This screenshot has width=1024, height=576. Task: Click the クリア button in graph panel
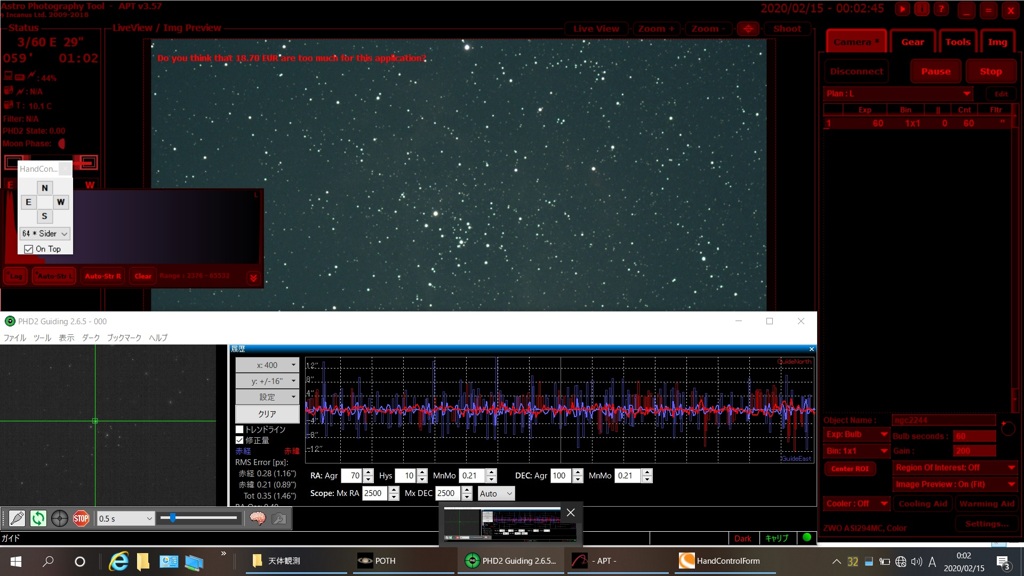tap(267, 414)
